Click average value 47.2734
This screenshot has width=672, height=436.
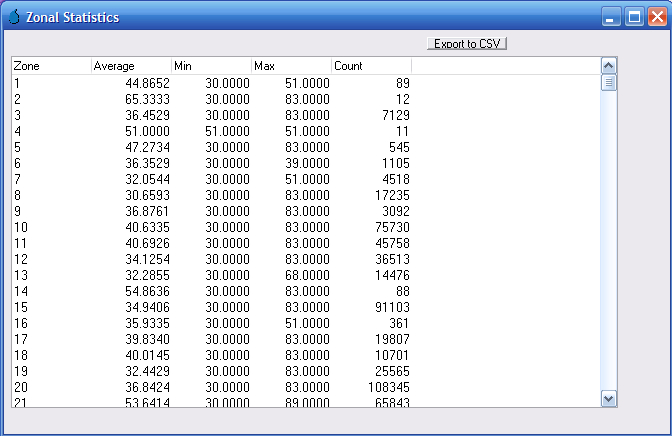[x=147, y=147]
